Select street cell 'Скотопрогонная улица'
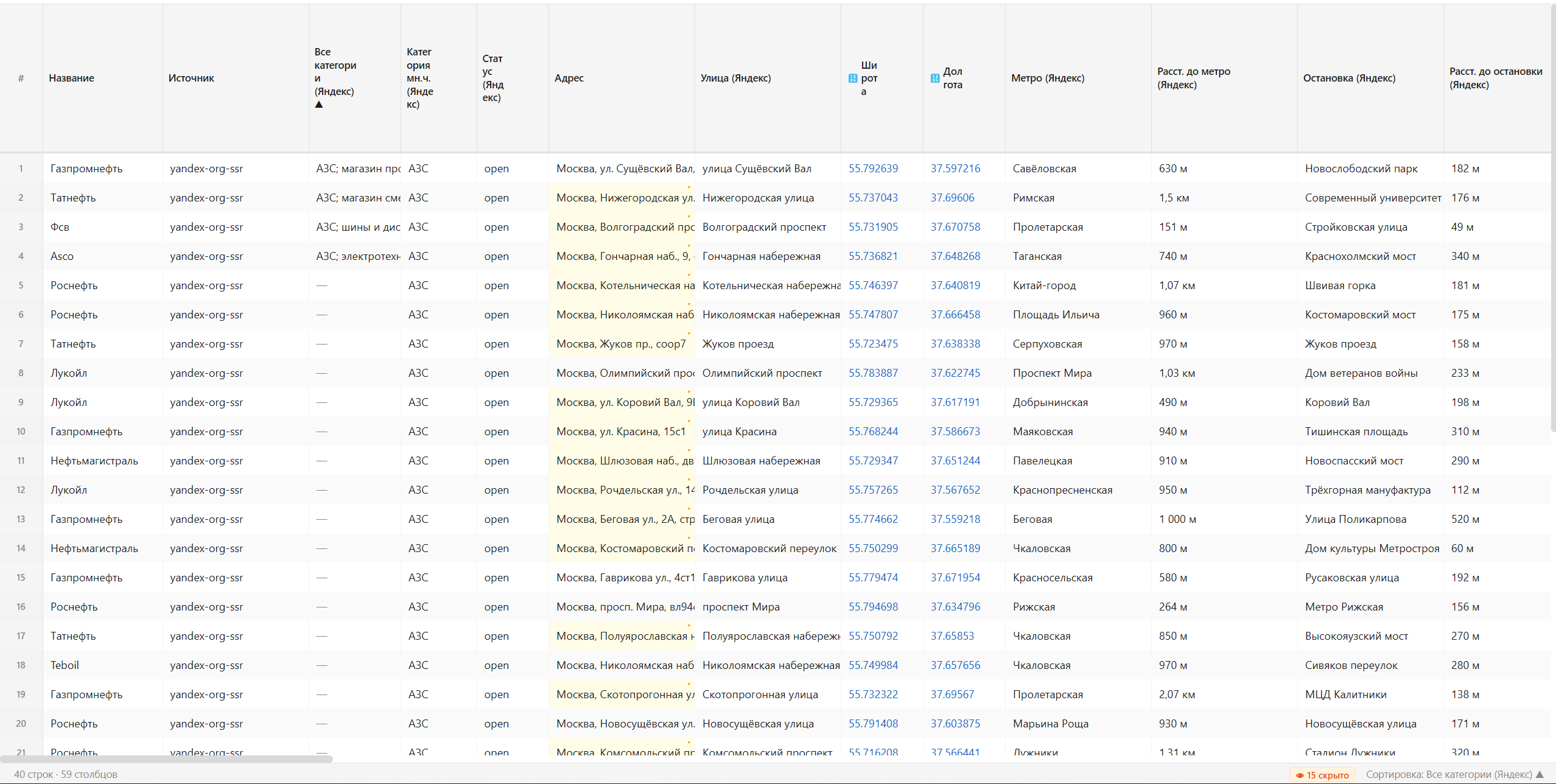The height and width of the screenshot is (784, 1556). (x=768, y=695)
